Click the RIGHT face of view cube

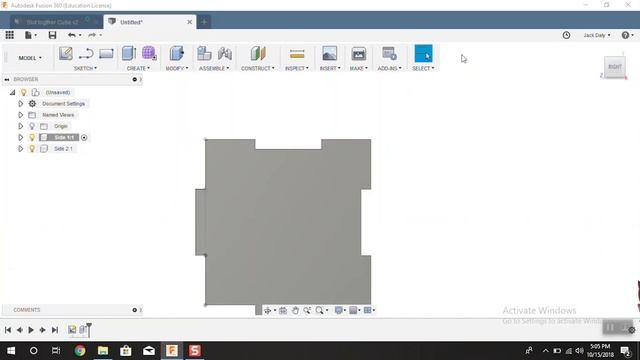(x=614, y=67)
